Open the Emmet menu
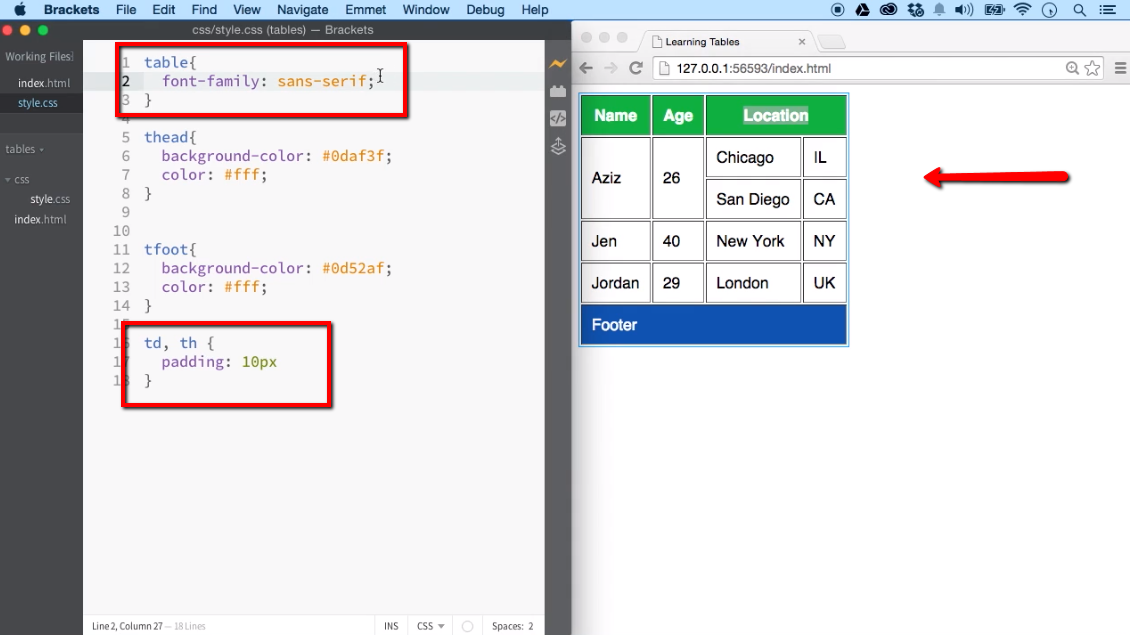 click(x=365, y=10)
